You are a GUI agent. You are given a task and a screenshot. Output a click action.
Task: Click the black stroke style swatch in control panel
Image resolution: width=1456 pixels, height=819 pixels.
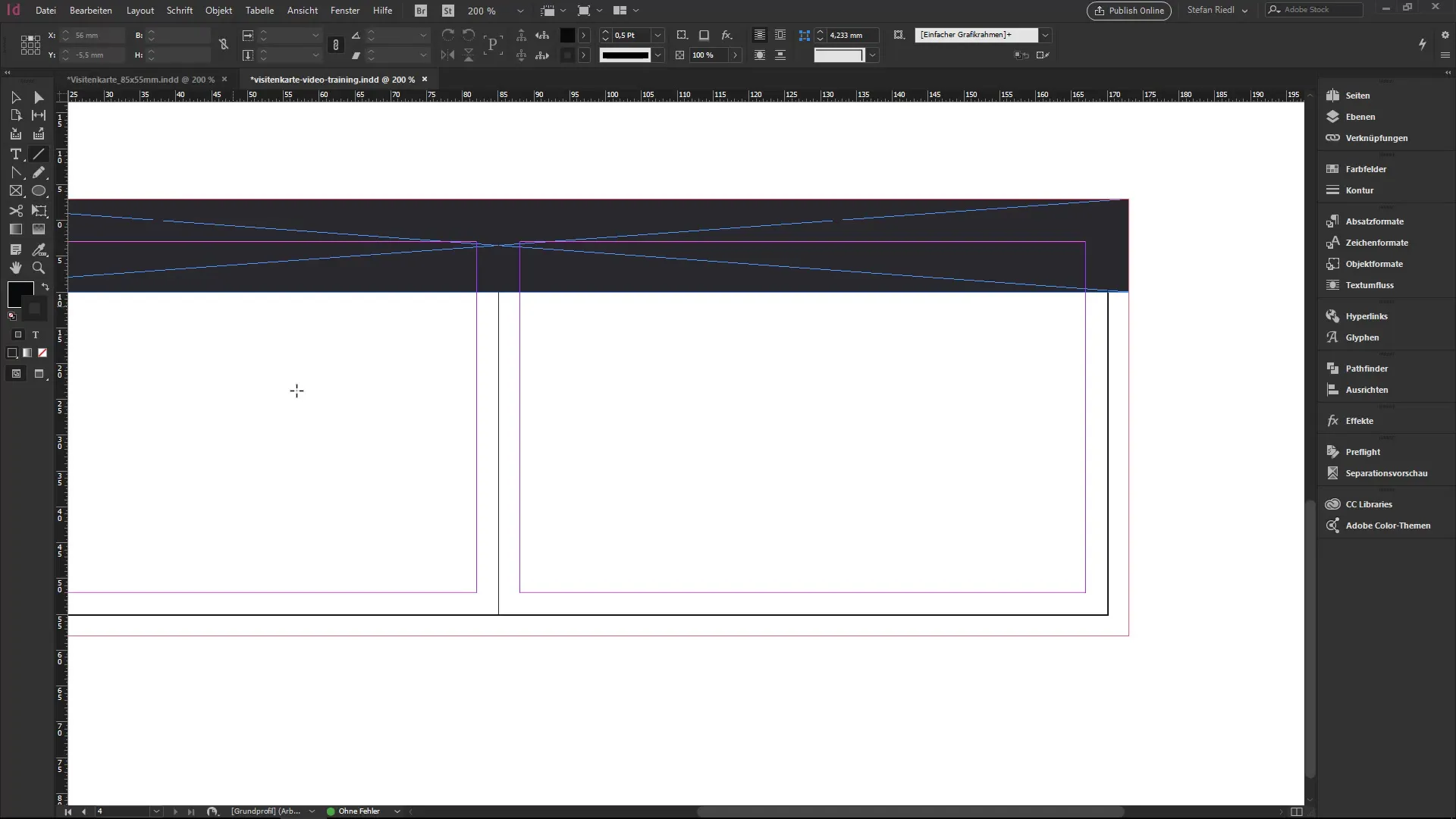[x=625, y=55]
